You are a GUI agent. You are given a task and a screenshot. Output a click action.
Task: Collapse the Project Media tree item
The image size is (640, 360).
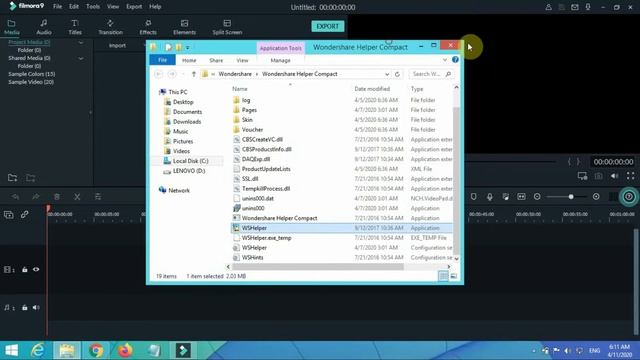pos(81,42)
